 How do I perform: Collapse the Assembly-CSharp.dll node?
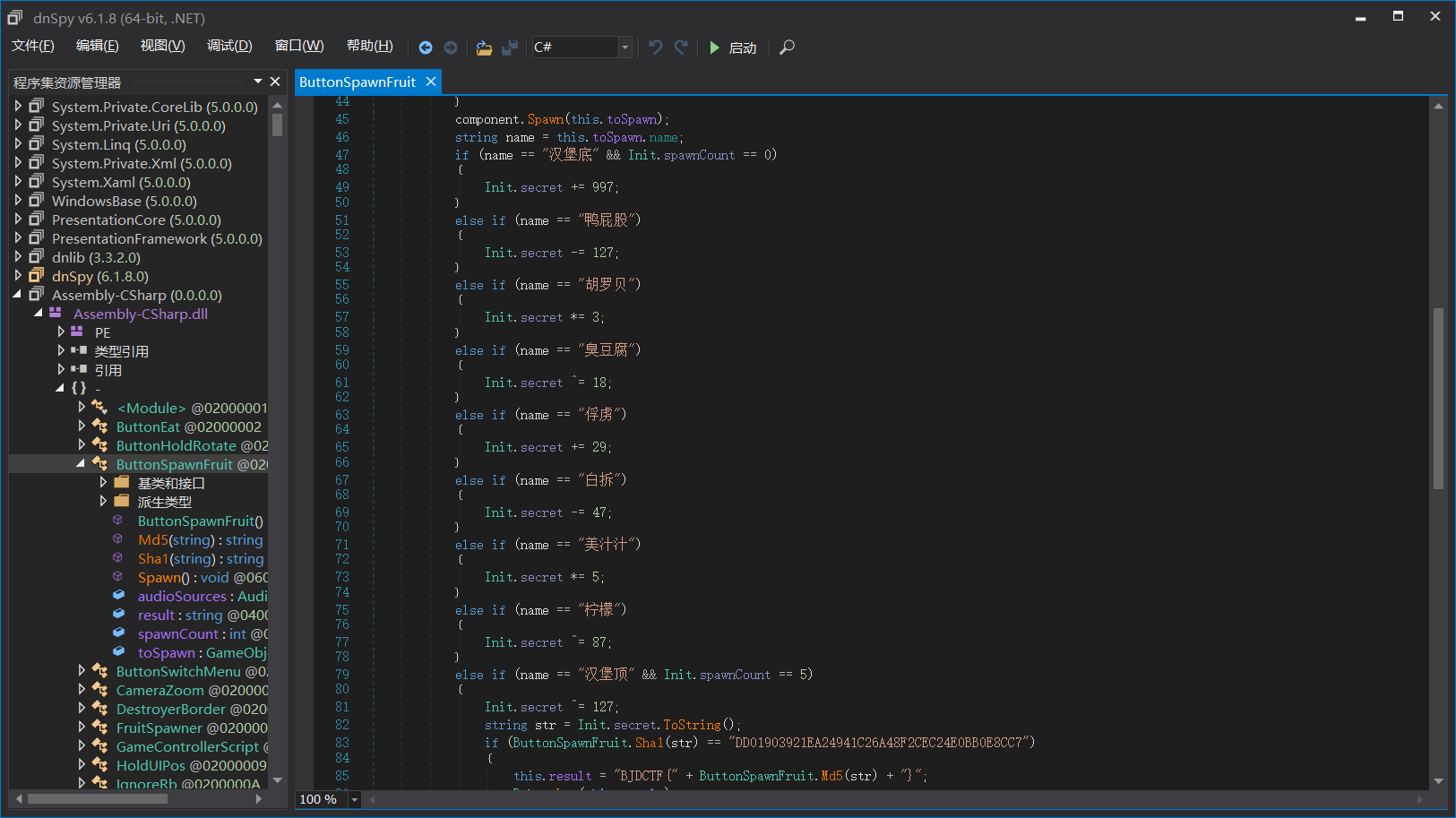point(39,314)
